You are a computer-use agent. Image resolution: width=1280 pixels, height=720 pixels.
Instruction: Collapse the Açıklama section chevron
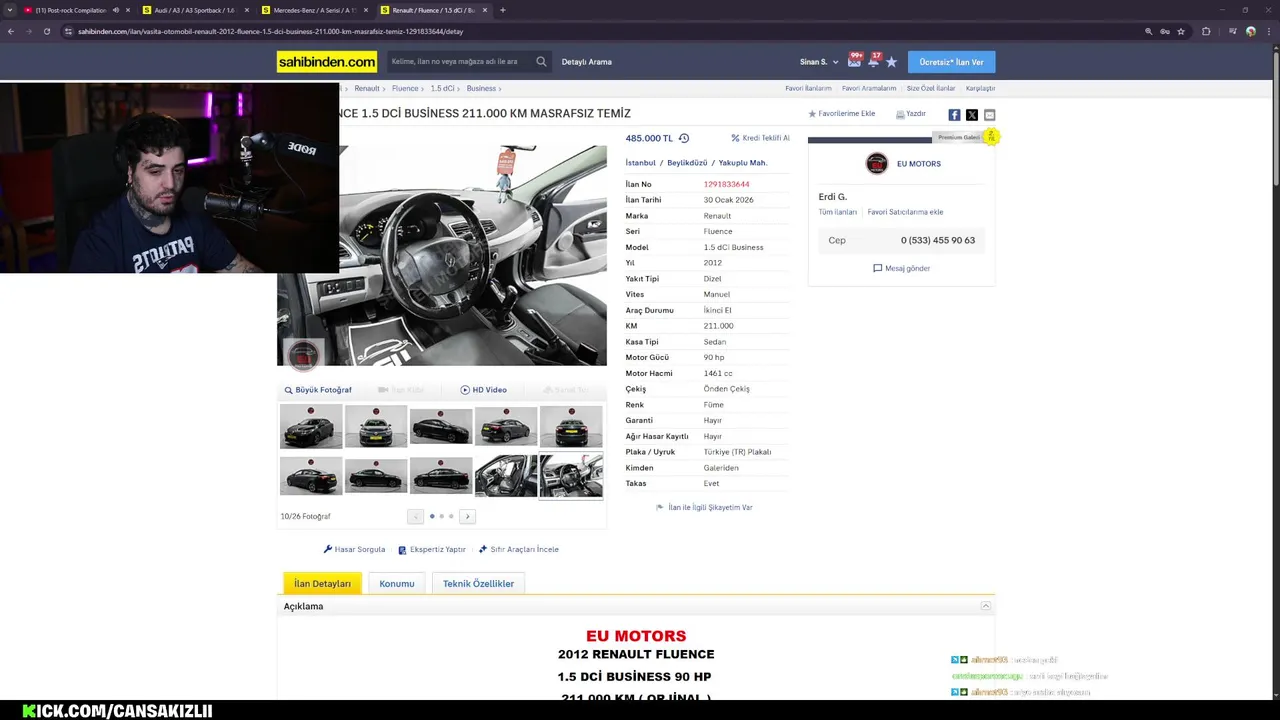985,606
